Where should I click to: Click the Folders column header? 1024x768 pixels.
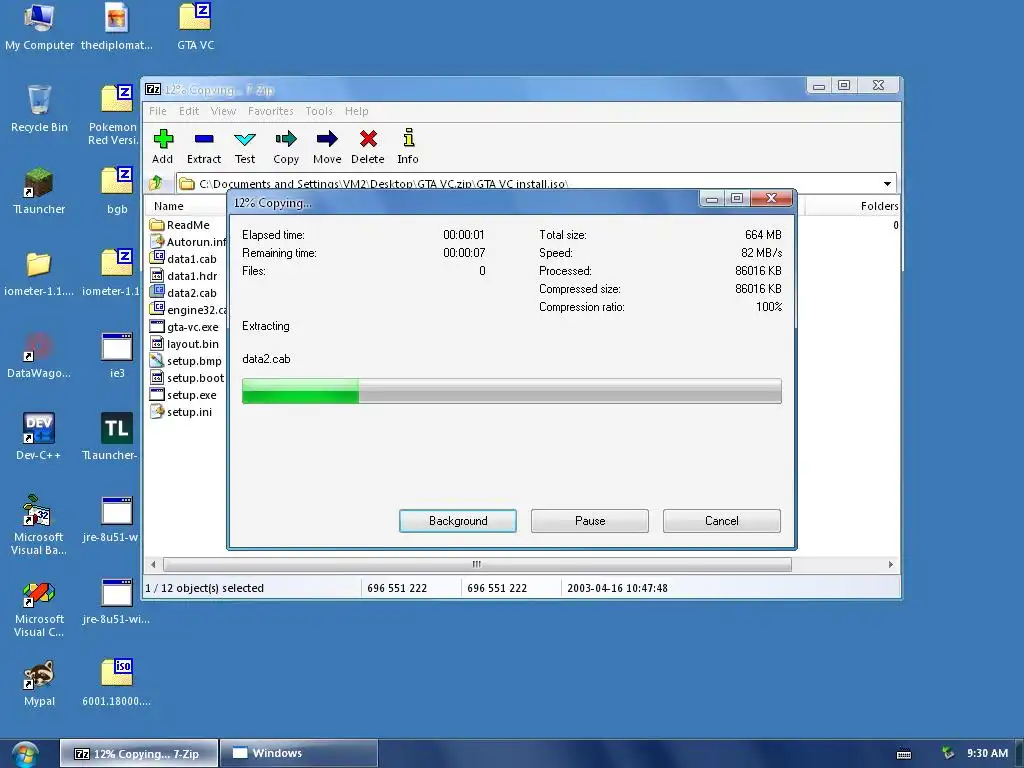852,206
